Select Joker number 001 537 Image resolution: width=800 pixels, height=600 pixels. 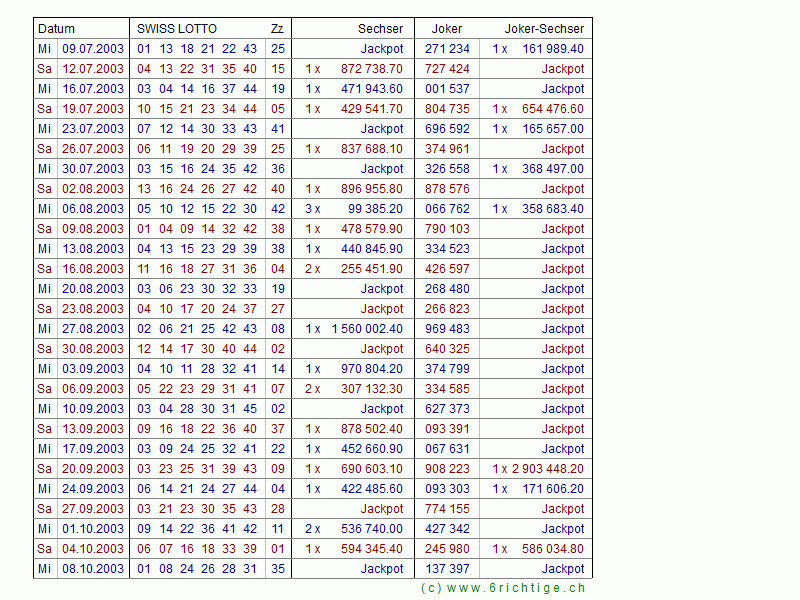coord(447,89)
